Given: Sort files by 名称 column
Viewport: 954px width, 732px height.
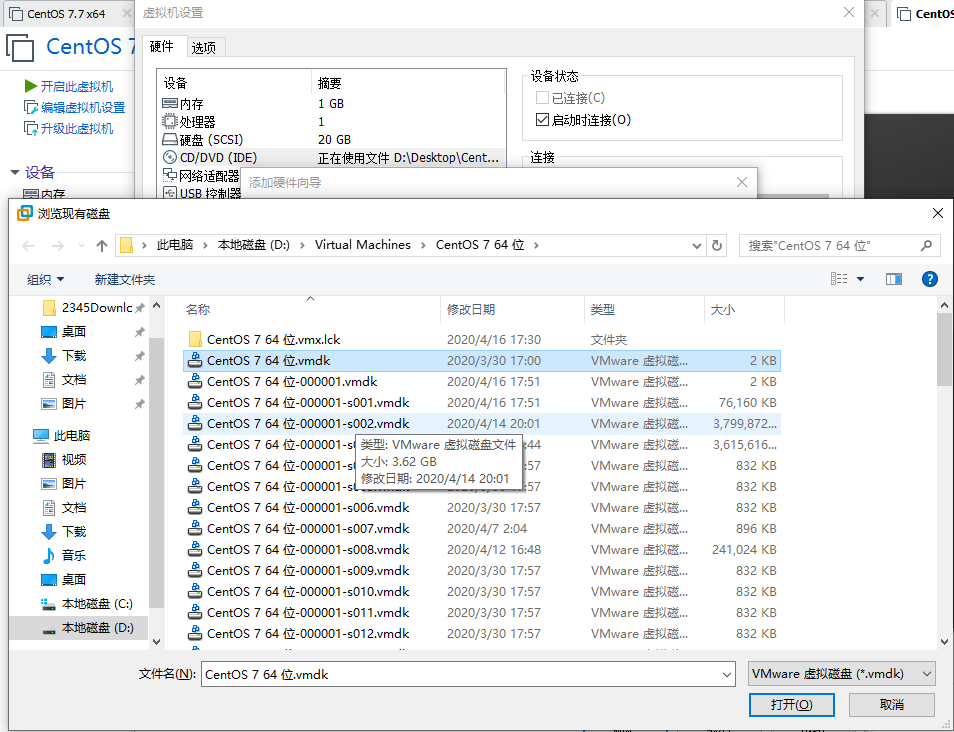Looking at the screenshot, I should (x=198, y=310).
